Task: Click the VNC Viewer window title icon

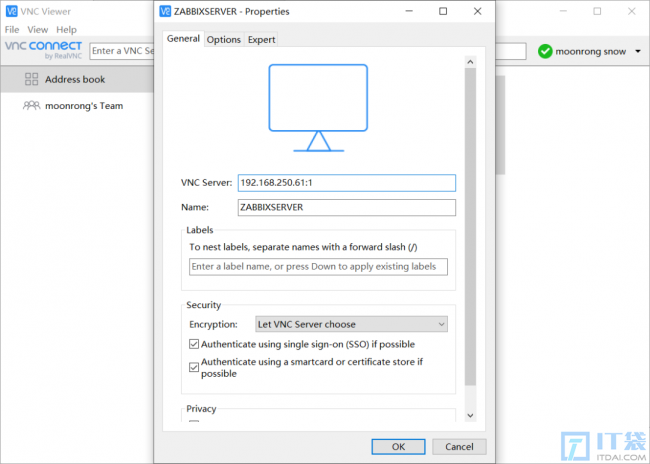Action: (x=12, y=11)
